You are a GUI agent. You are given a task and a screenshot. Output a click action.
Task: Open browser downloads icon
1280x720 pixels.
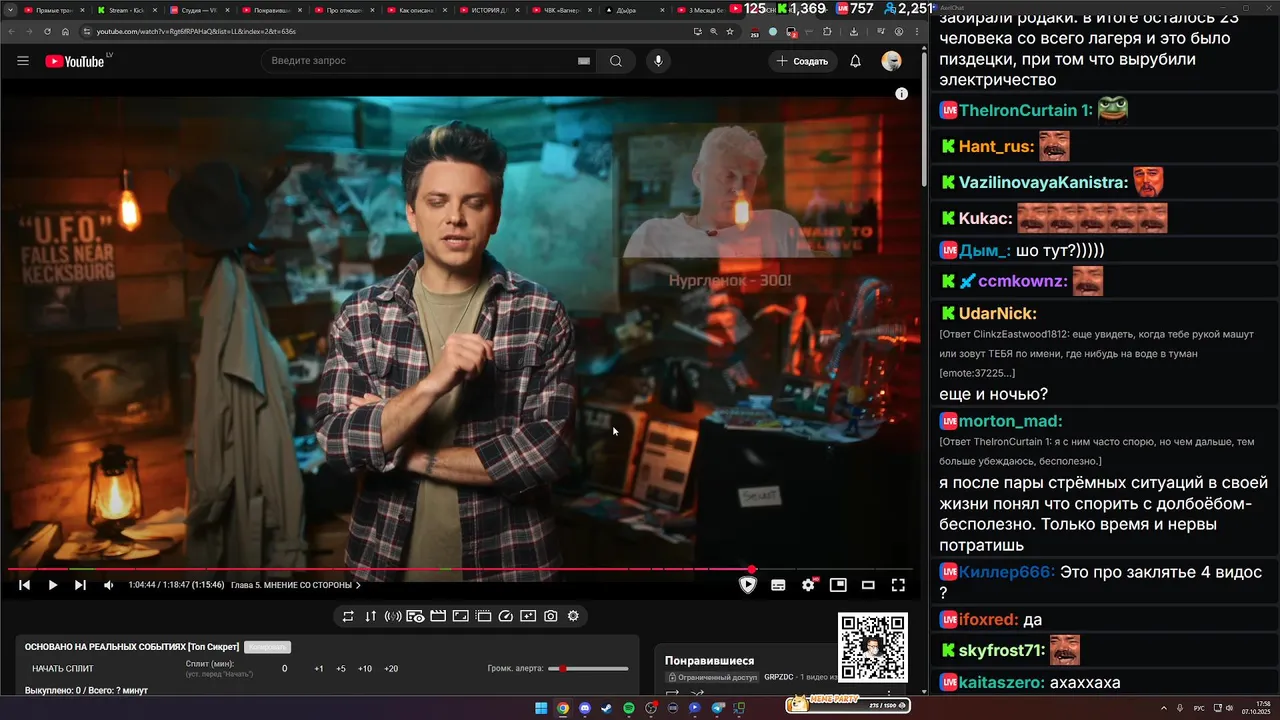[x=853, y=31]
